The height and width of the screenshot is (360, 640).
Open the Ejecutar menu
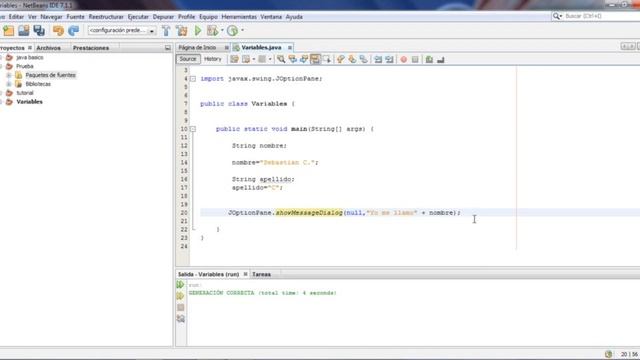(138, 17)
